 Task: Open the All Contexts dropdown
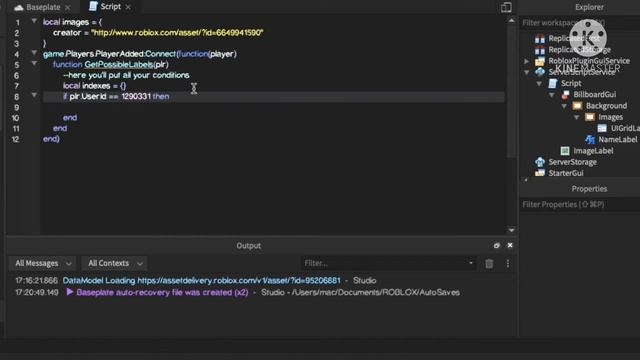[115, 263]
